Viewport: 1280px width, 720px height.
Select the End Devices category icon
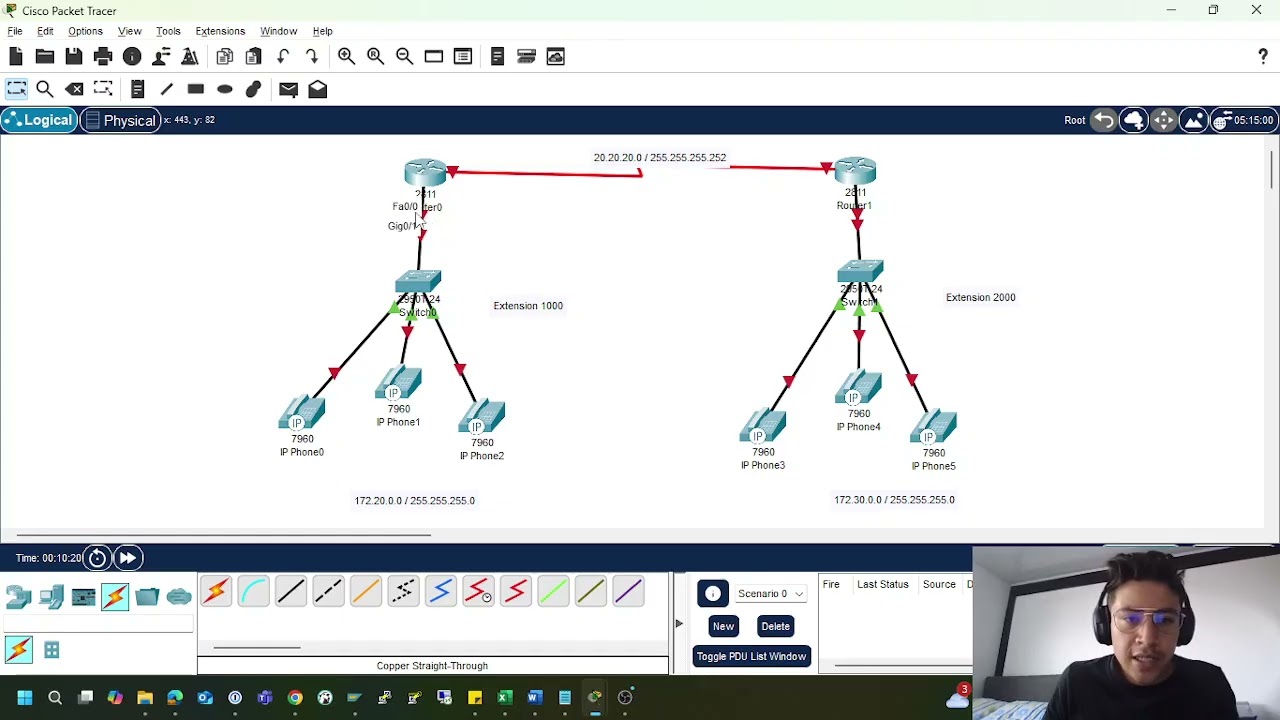51,597
